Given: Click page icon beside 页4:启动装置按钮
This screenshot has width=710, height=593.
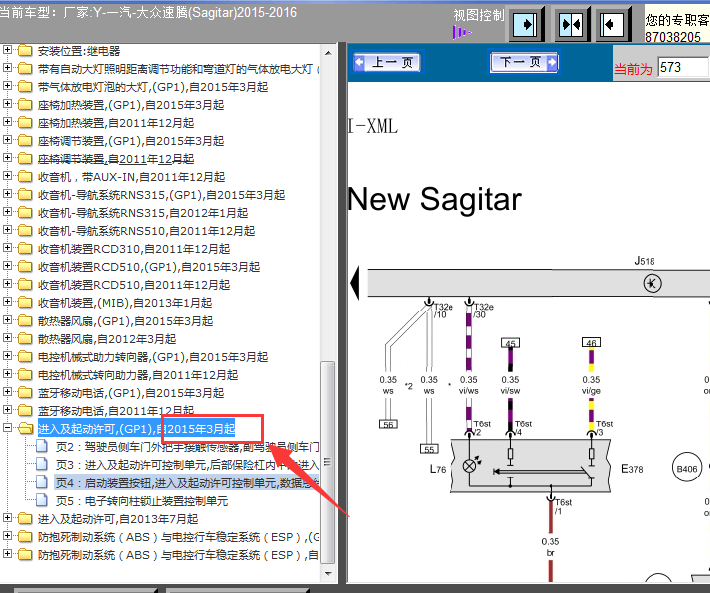Looking at the screenshot, I should coord(42,483).
